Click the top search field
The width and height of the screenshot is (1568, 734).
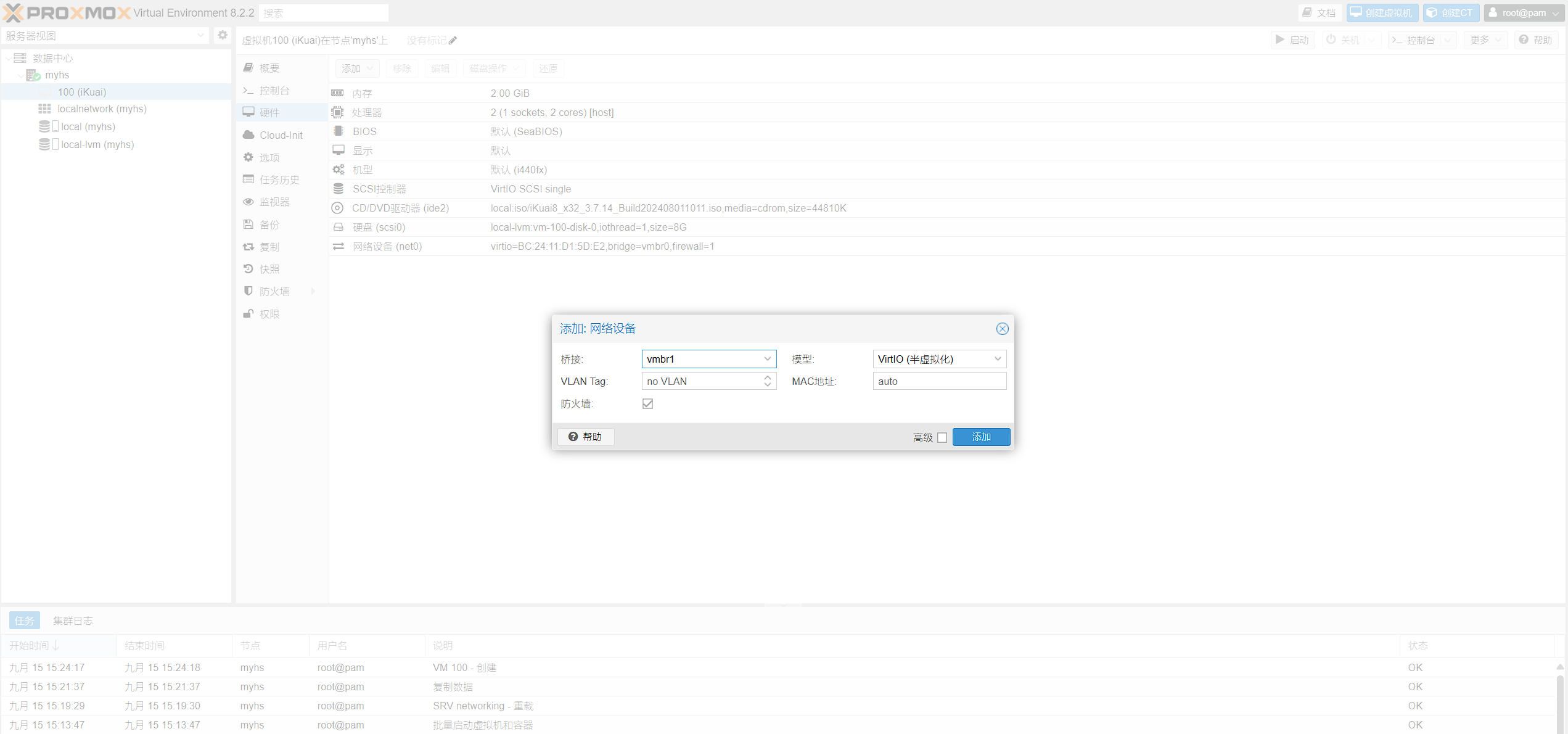[x=324, y=13]
